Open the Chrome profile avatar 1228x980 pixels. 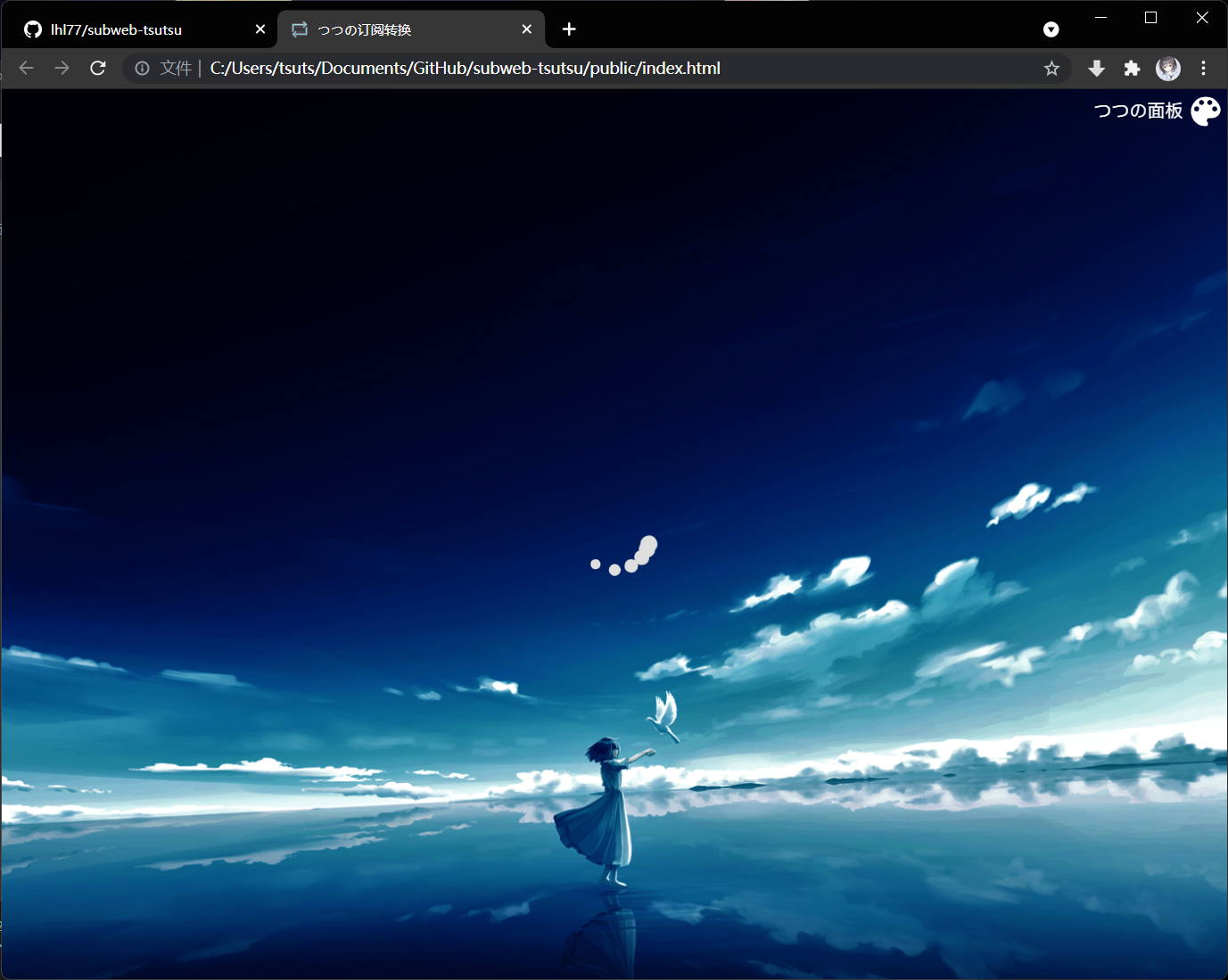(x=1168, y=69)
